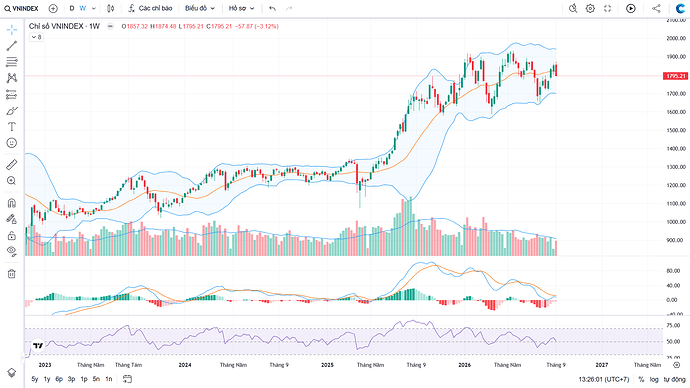Screen dimensions: 690x388
Task: Open time axis settings gear at bottom right
Action: [677, 365]
